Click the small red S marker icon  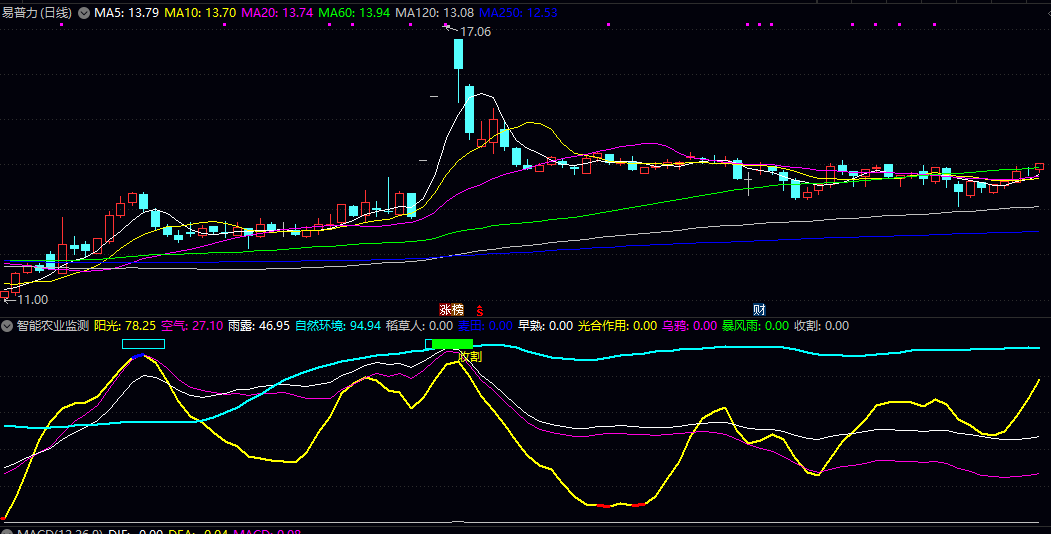click(x=479, y=310)
